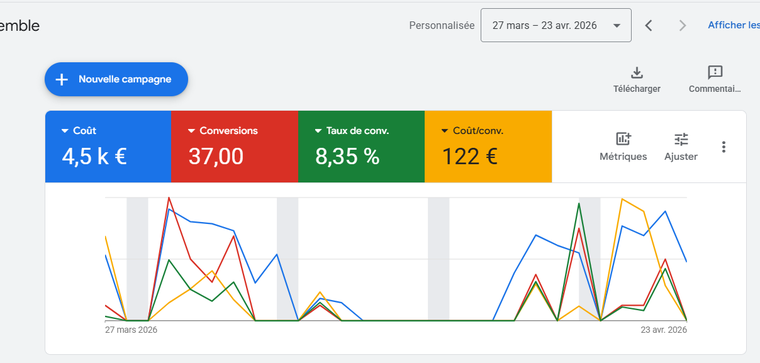The height and width of the screenshot is (363, 760).
Task: Go to previous date range arrow
Action: [649, 25]
